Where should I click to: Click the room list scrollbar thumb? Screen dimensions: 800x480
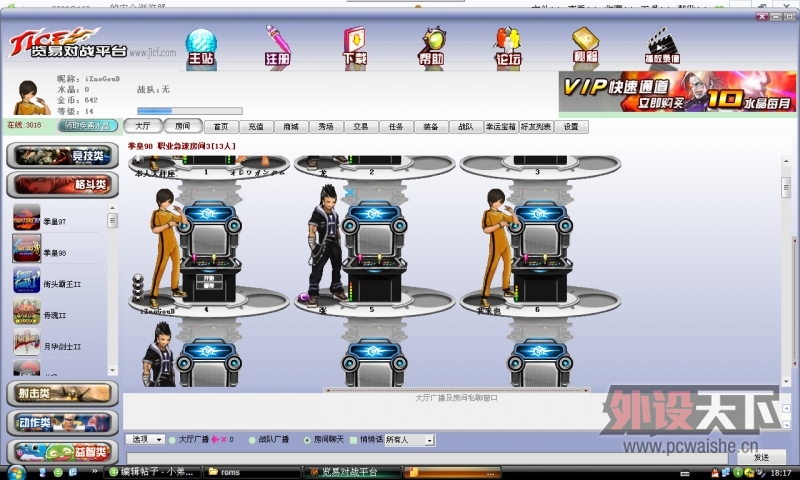(786, 187)
